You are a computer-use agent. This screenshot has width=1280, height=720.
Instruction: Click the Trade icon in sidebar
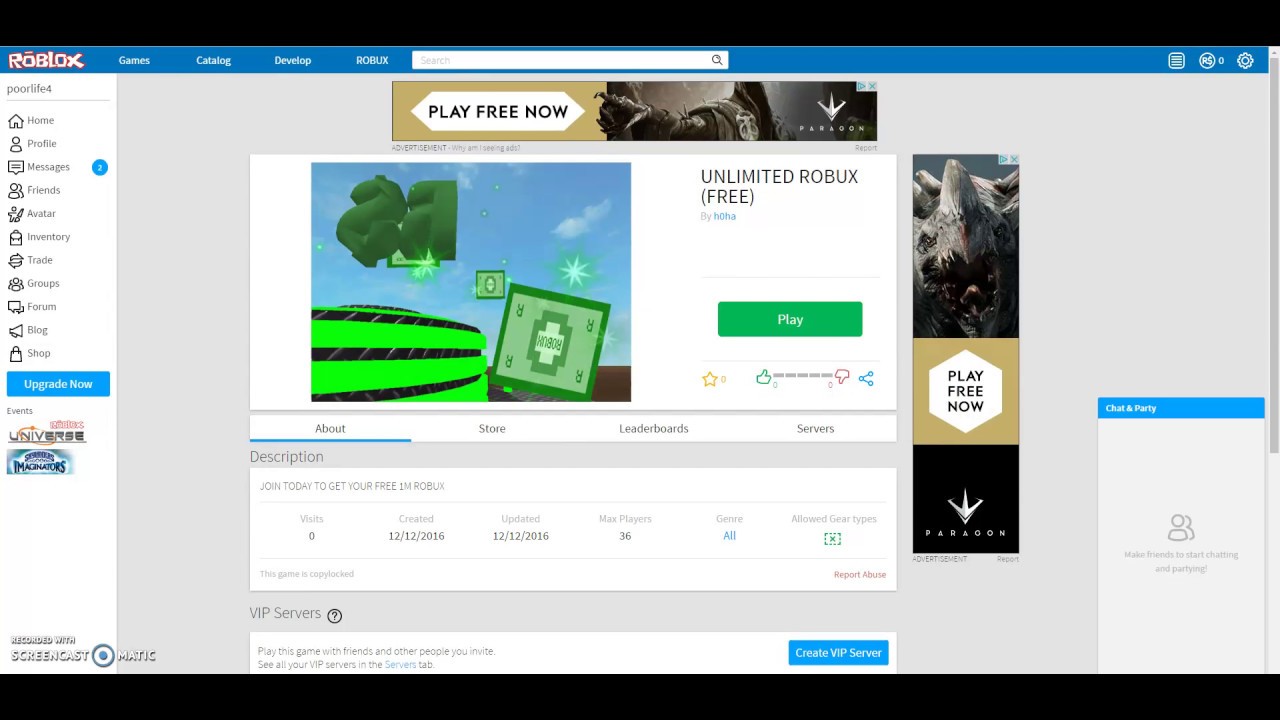(16, 260)
